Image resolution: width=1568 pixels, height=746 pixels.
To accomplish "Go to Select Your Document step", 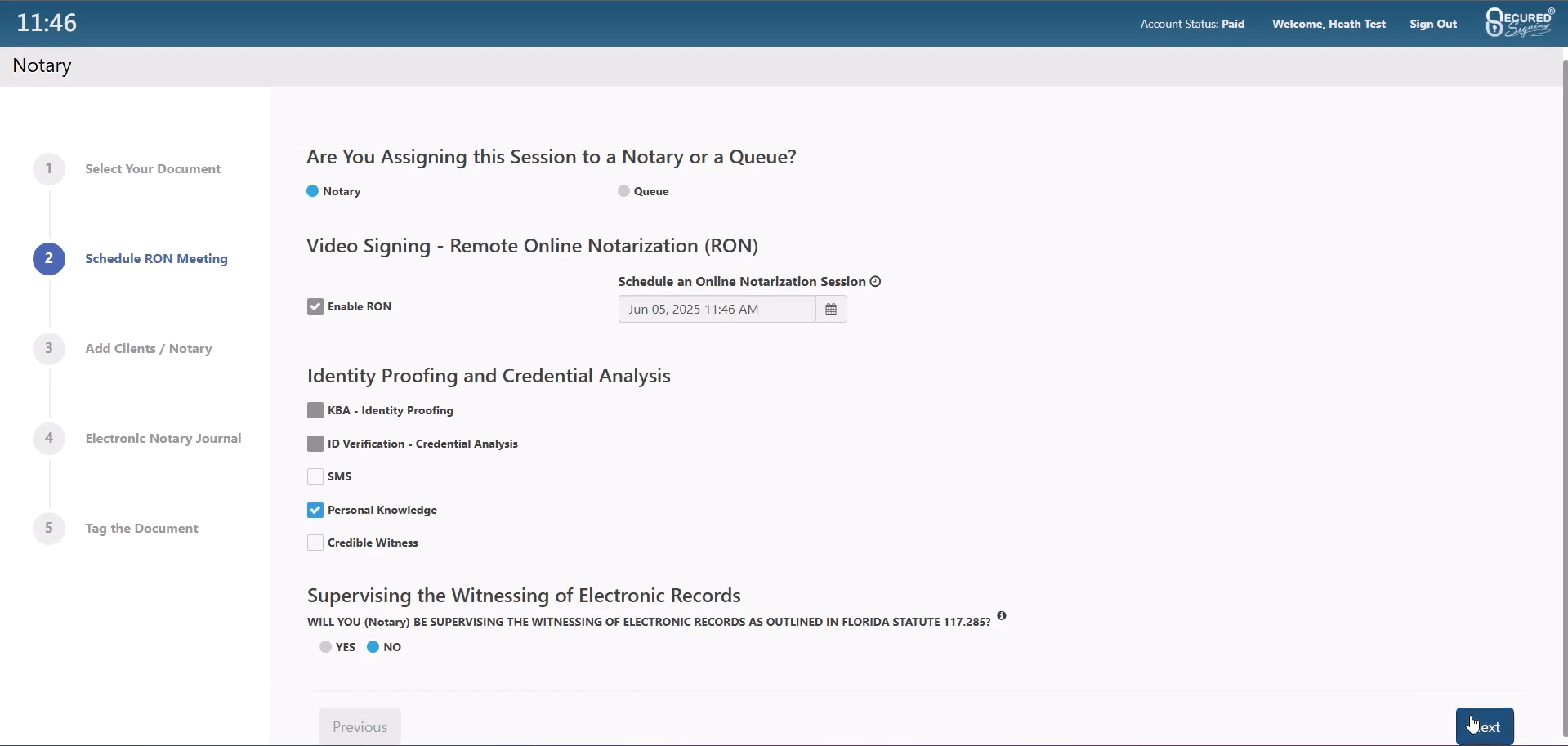I will click(153, 169).
